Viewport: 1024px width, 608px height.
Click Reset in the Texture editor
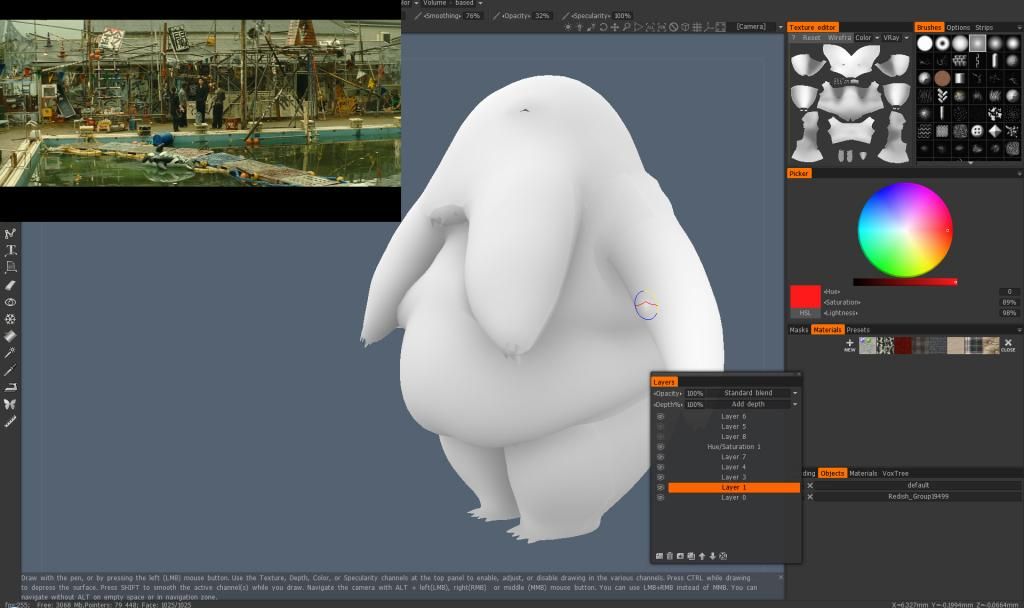point(811,38)
